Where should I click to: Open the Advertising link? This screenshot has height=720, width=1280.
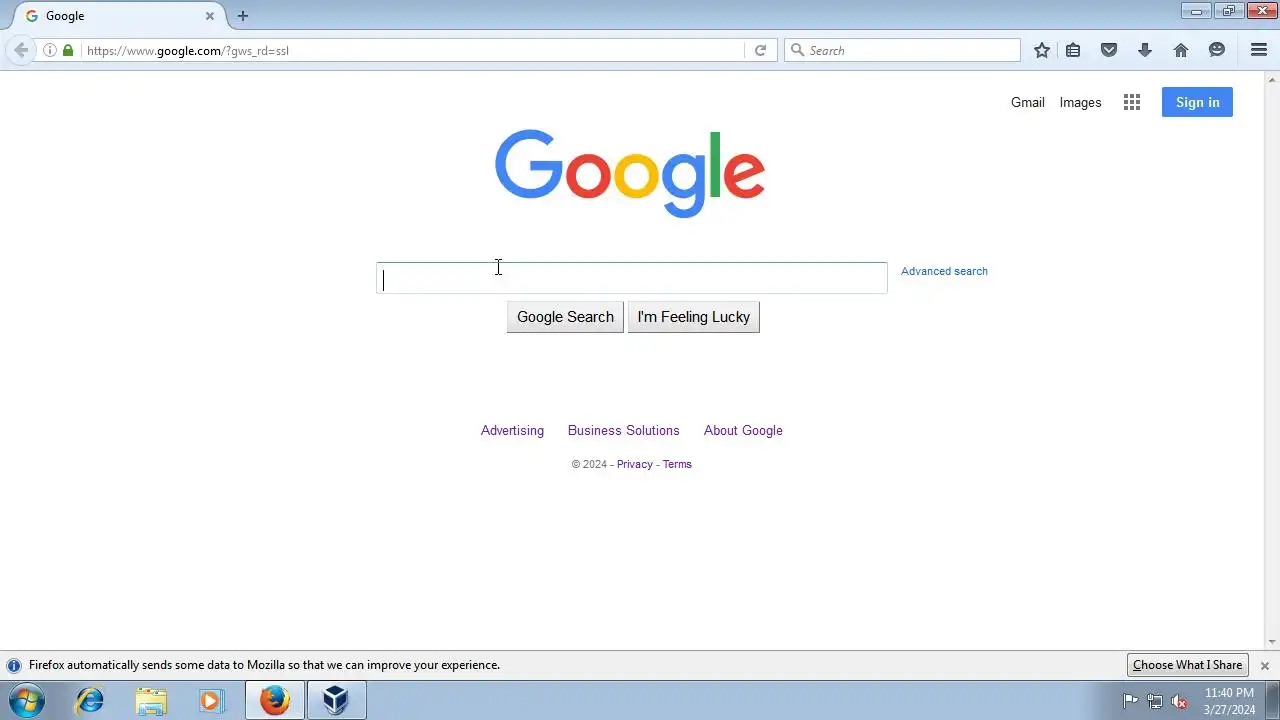(512, 430)
